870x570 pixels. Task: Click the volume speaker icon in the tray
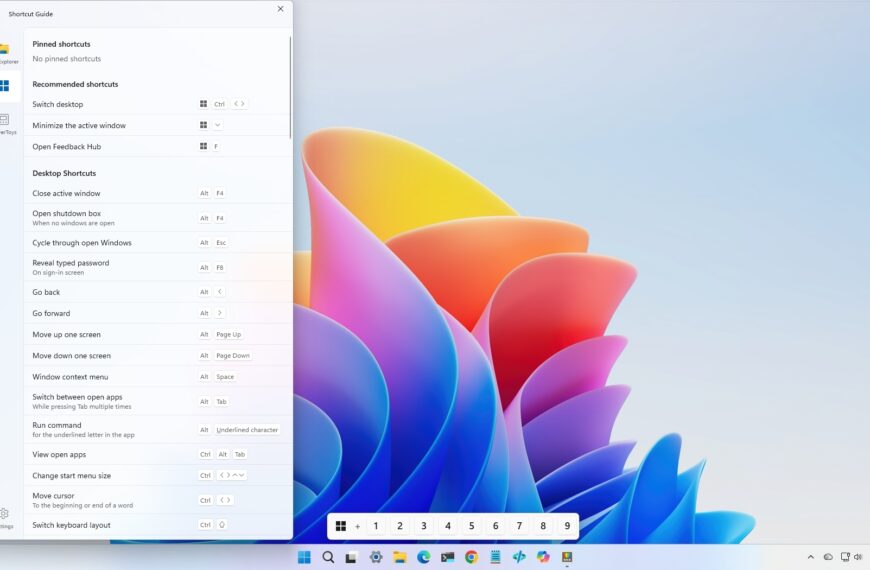859,557
